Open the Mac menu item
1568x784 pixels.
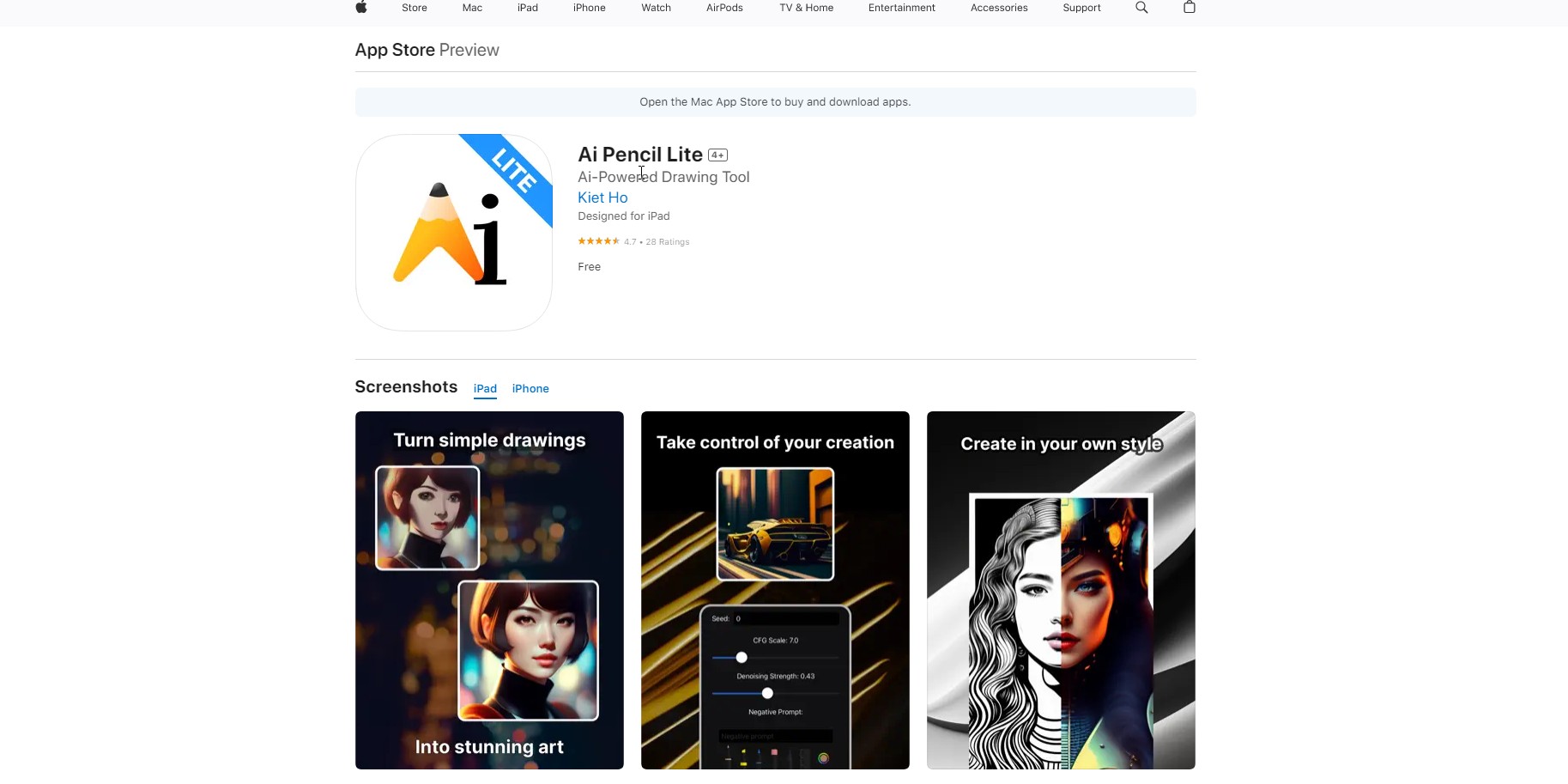pos(472,8)
